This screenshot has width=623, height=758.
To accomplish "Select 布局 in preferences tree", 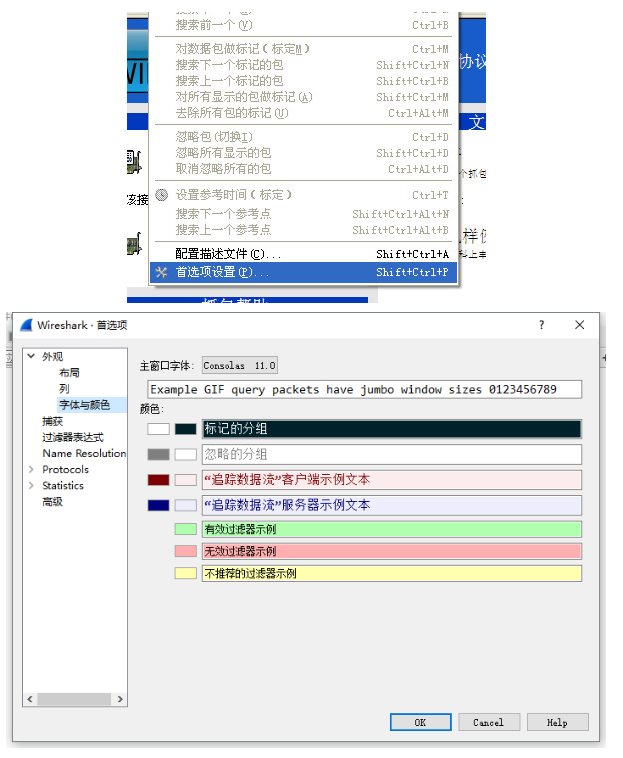I will click(69, 373).
